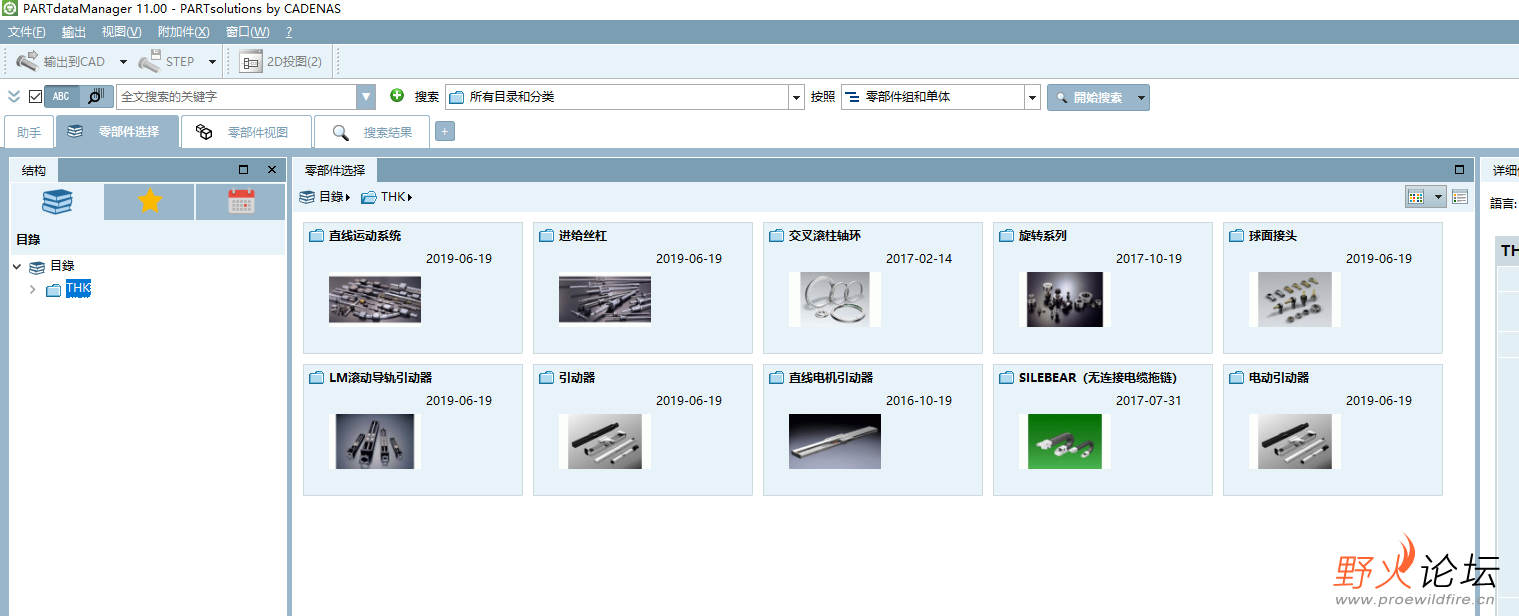Switch to the 搜索结果 tab
The image size is (1519, 616).
coord(372,132)
